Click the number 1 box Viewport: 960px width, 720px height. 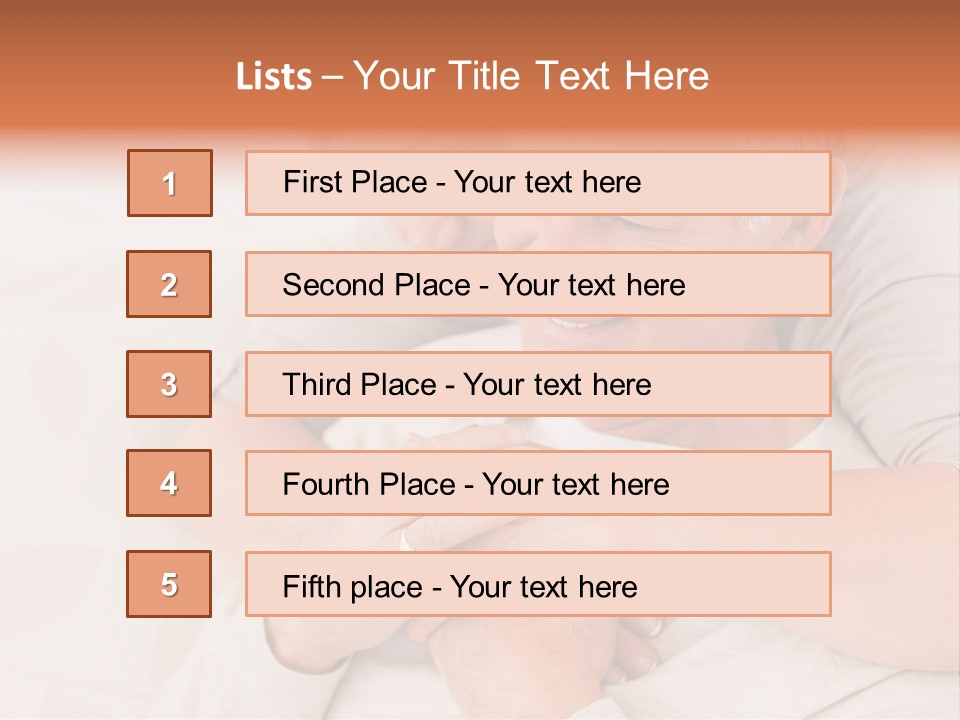tap(170, 183)
